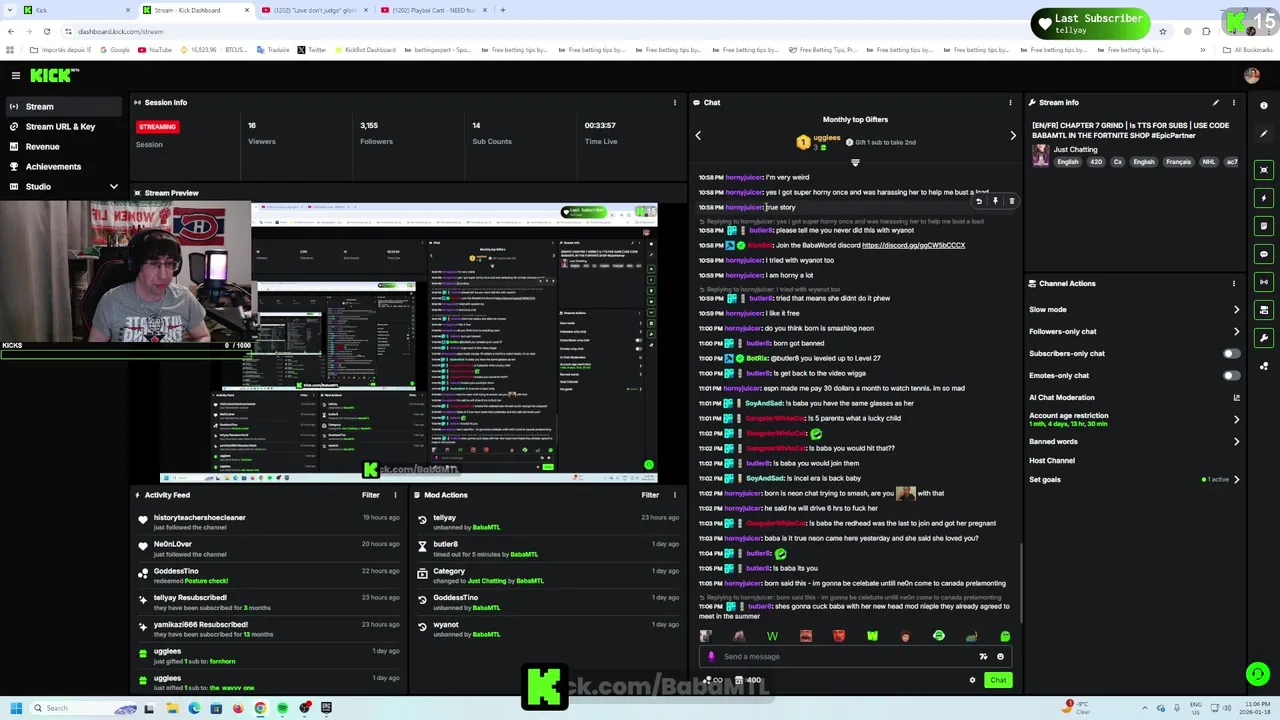
Task: Click the green Chat send button
Action: 998,680
